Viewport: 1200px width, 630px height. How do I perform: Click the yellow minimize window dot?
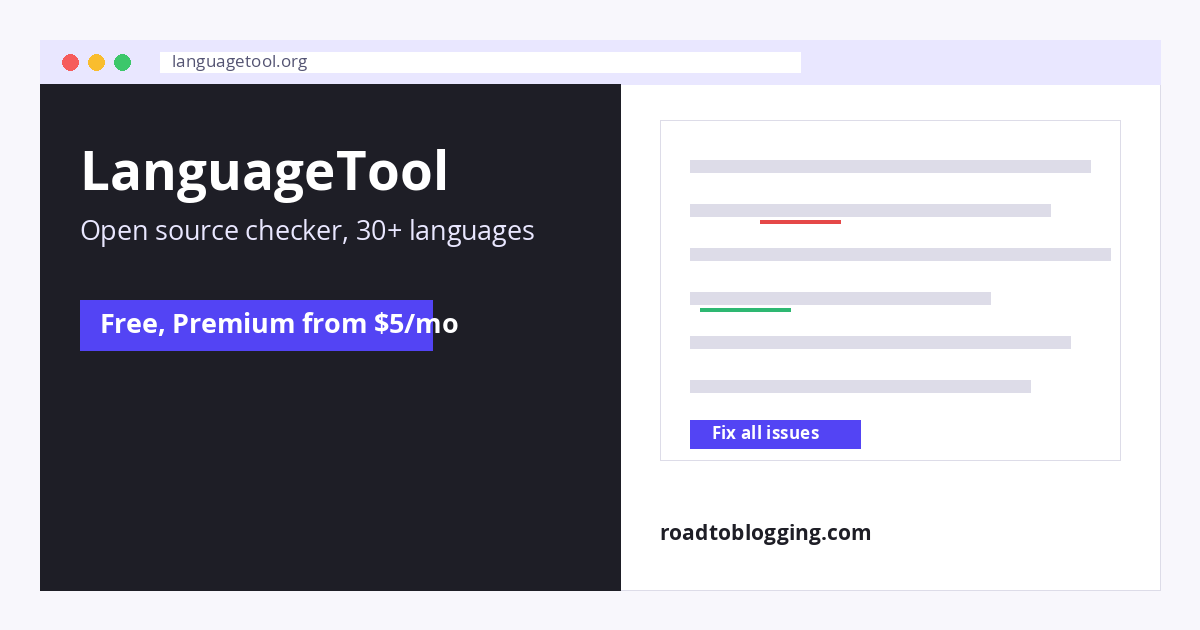coord(96,62)
